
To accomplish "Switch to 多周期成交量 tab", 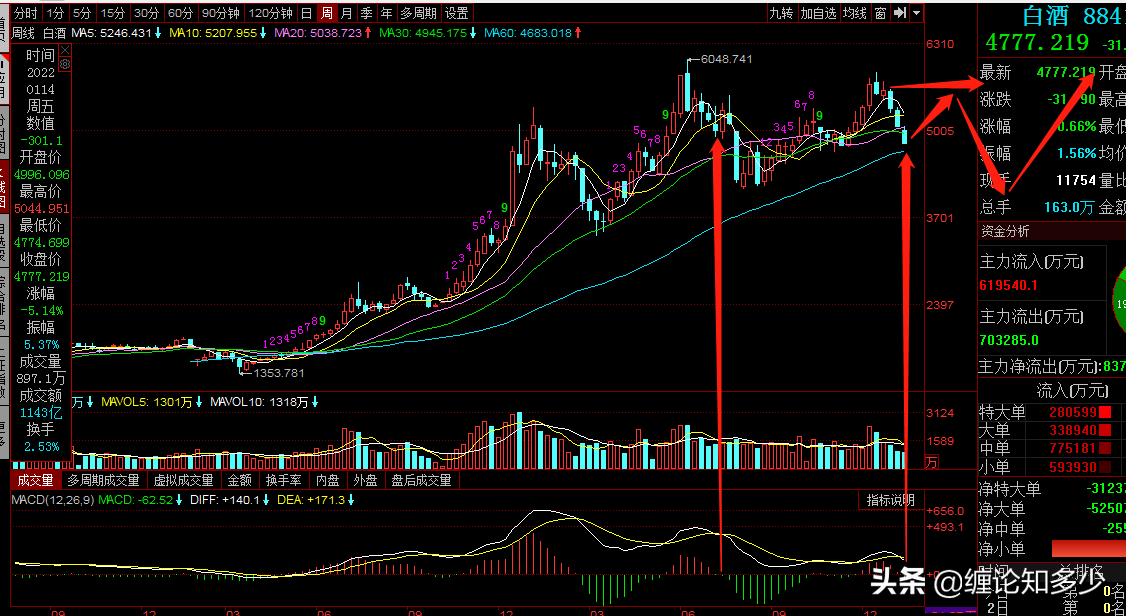I will (103, 480).
